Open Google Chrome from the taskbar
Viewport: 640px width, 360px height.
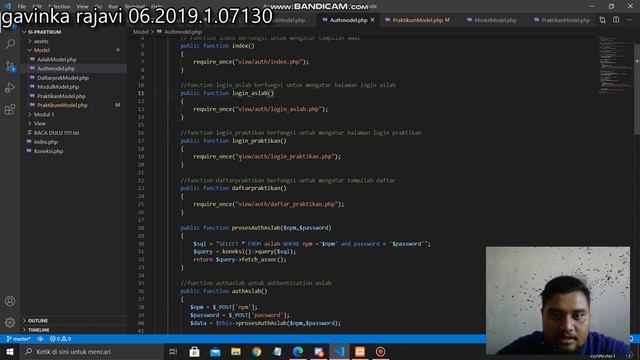tap(256, 351)
